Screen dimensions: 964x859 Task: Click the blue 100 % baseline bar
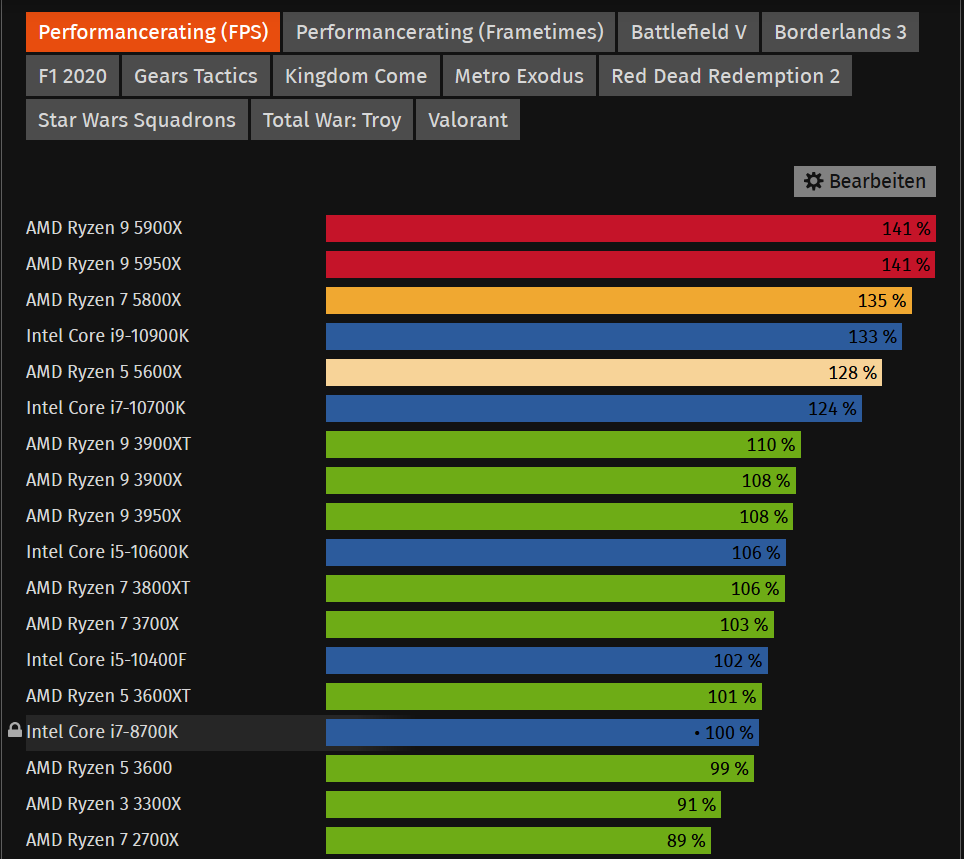542,732
